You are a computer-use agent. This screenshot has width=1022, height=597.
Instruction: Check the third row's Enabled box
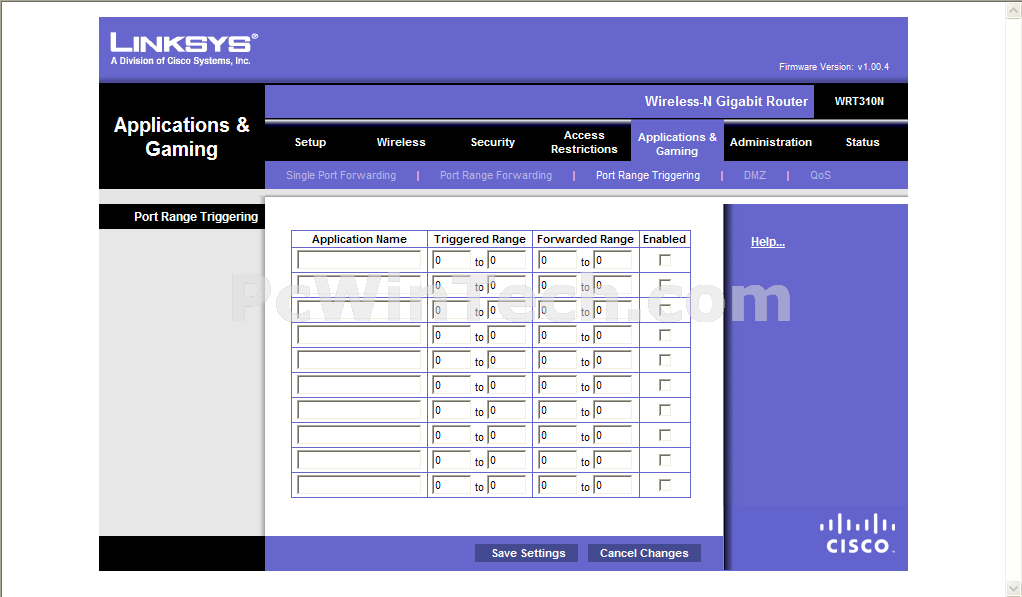pyautogui.click(x=665, y=310)
